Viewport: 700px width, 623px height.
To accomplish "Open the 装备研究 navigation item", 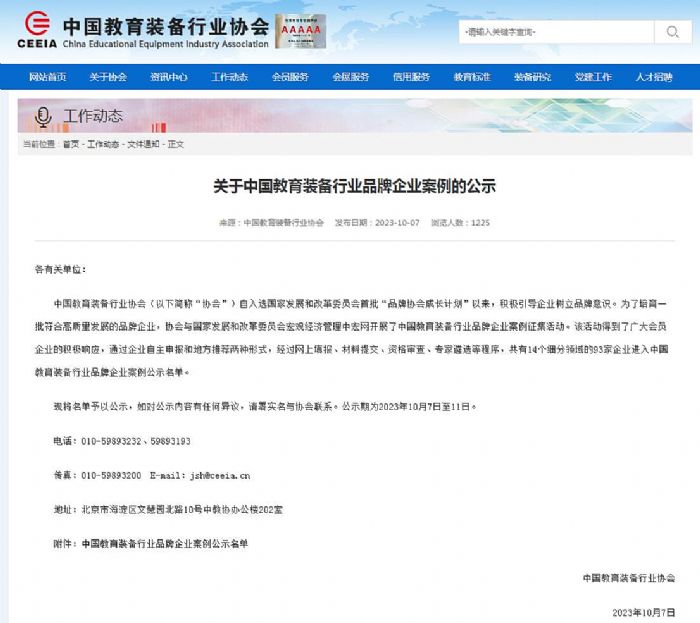I will click(532, 77).
